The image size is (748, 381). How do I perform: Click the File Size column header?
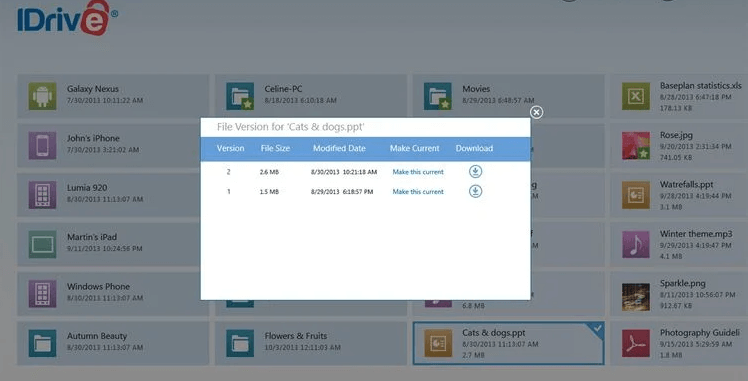coord(275,148)
